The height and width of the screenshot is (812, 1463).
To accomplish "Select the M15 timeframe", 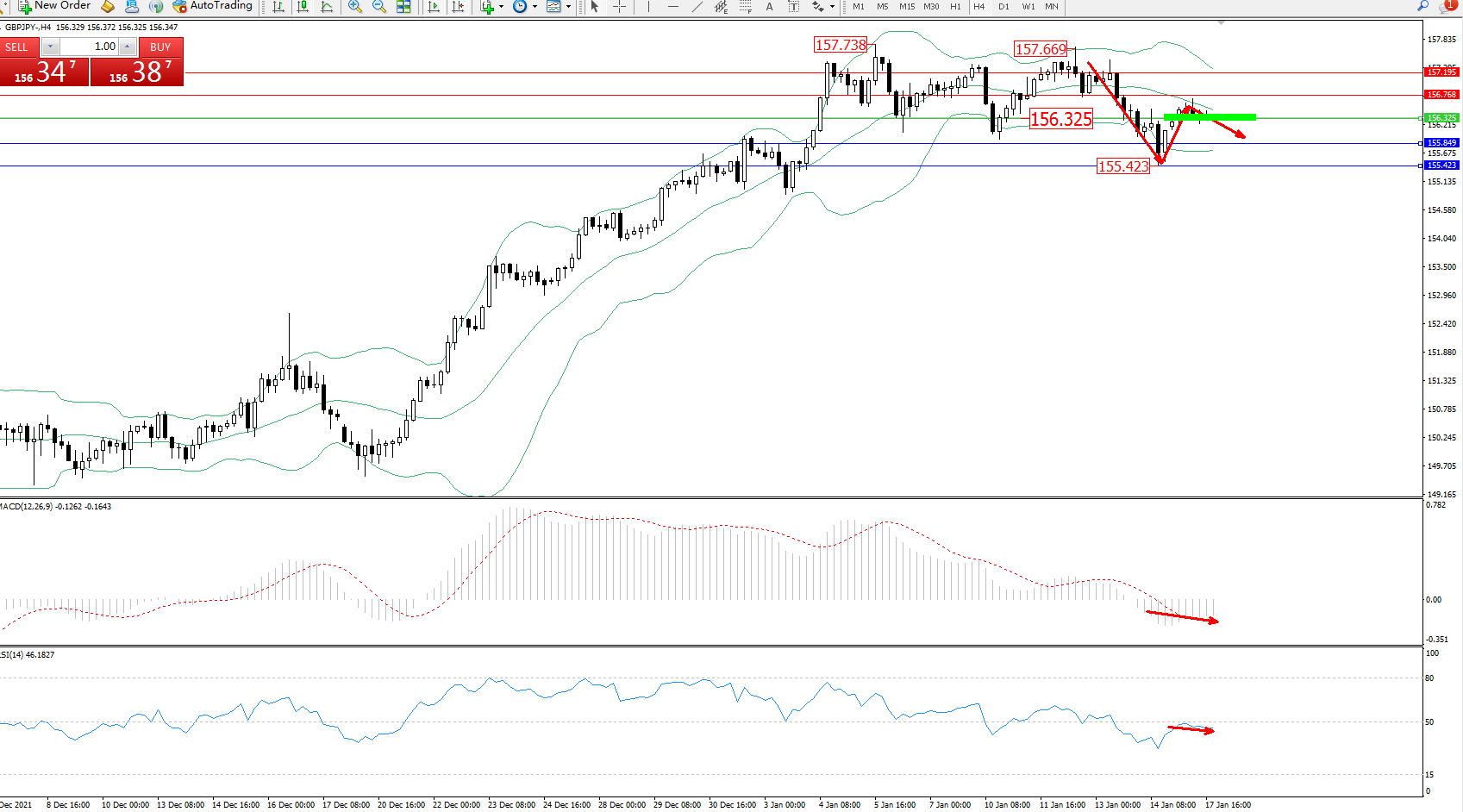I will point(907,6).
